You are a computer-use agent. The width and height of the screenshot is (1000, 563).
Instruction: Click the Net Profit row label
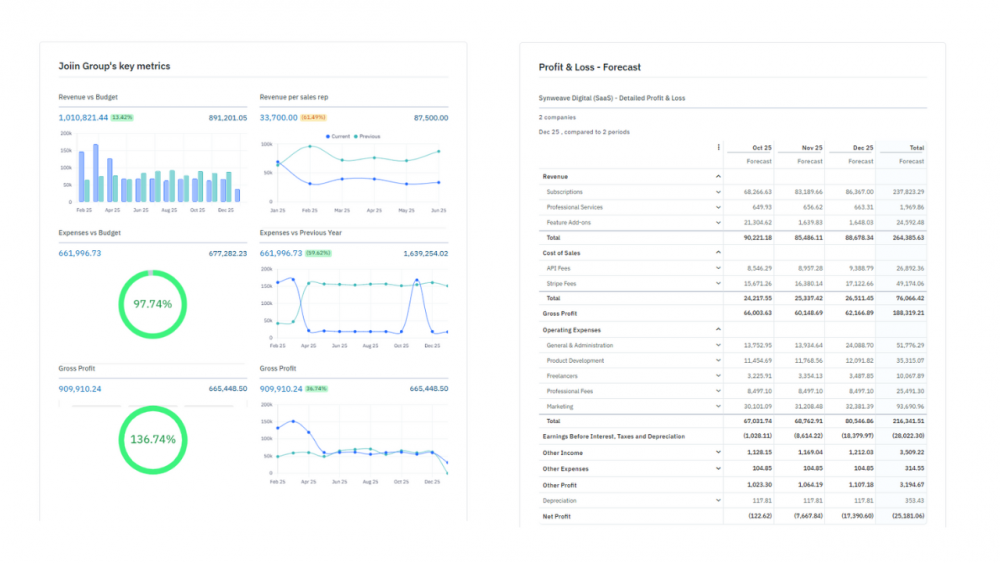pyautogui.click(x=559, y=516)
